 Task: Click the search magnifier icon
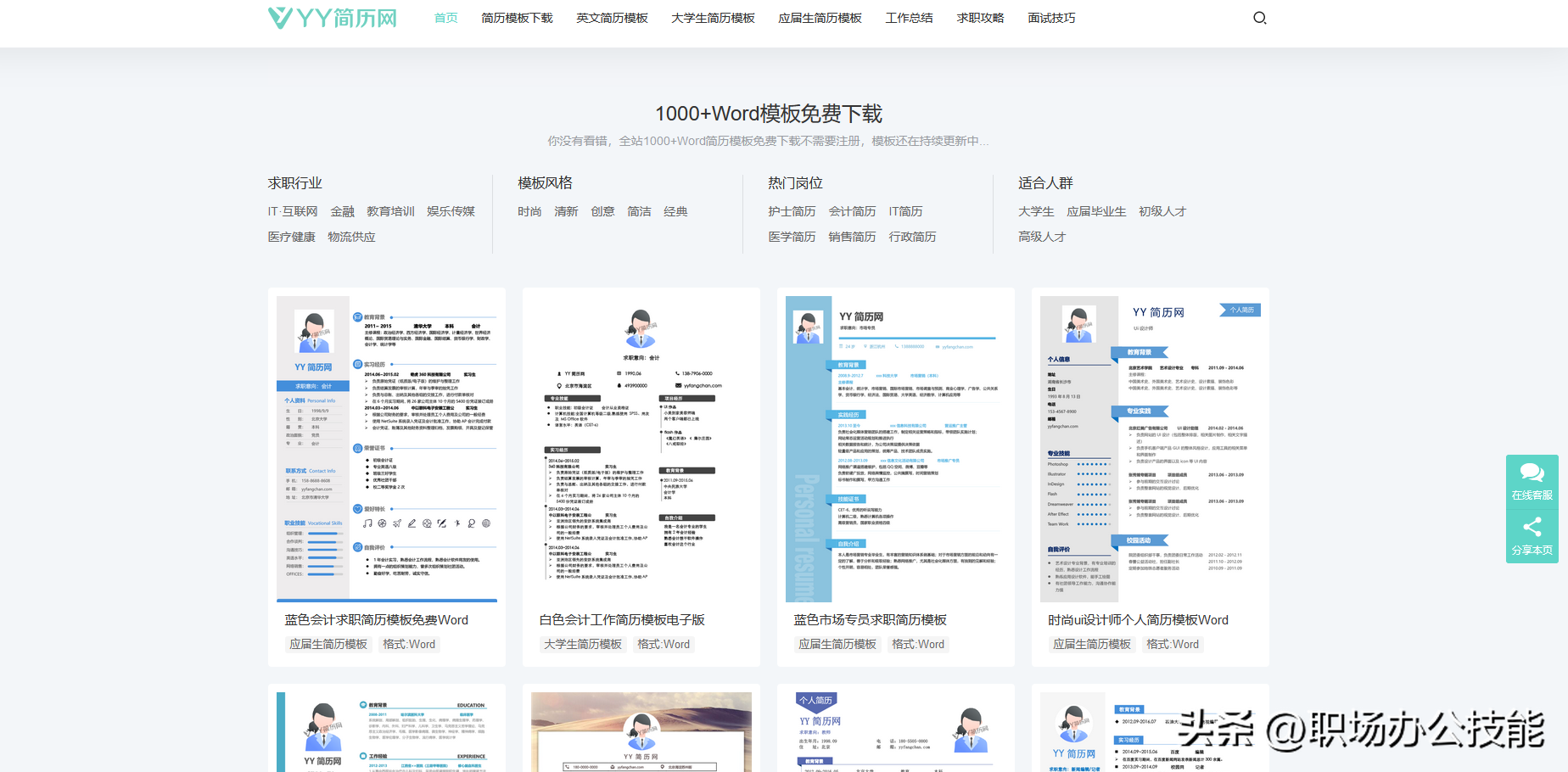(x=1259, y=18)
